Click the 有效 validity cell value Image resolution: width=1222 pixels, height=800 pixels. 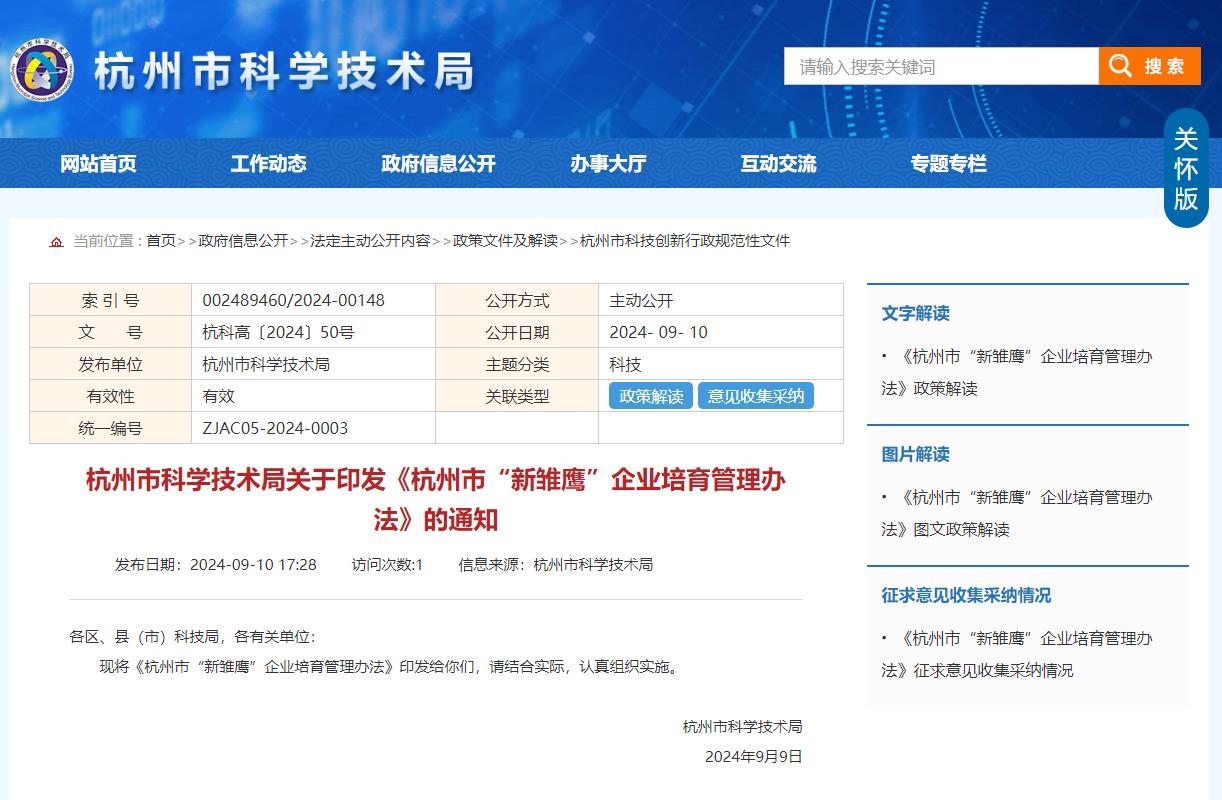pyautogui.click(x=218, y=396)
